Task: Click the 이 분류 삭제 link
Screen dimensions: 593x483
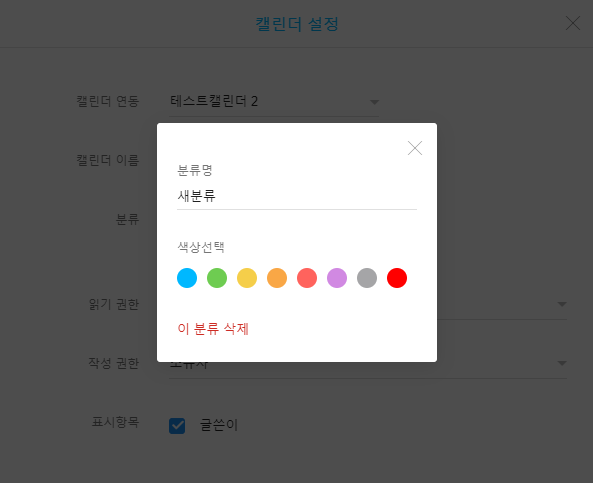Action: point(213,329)
